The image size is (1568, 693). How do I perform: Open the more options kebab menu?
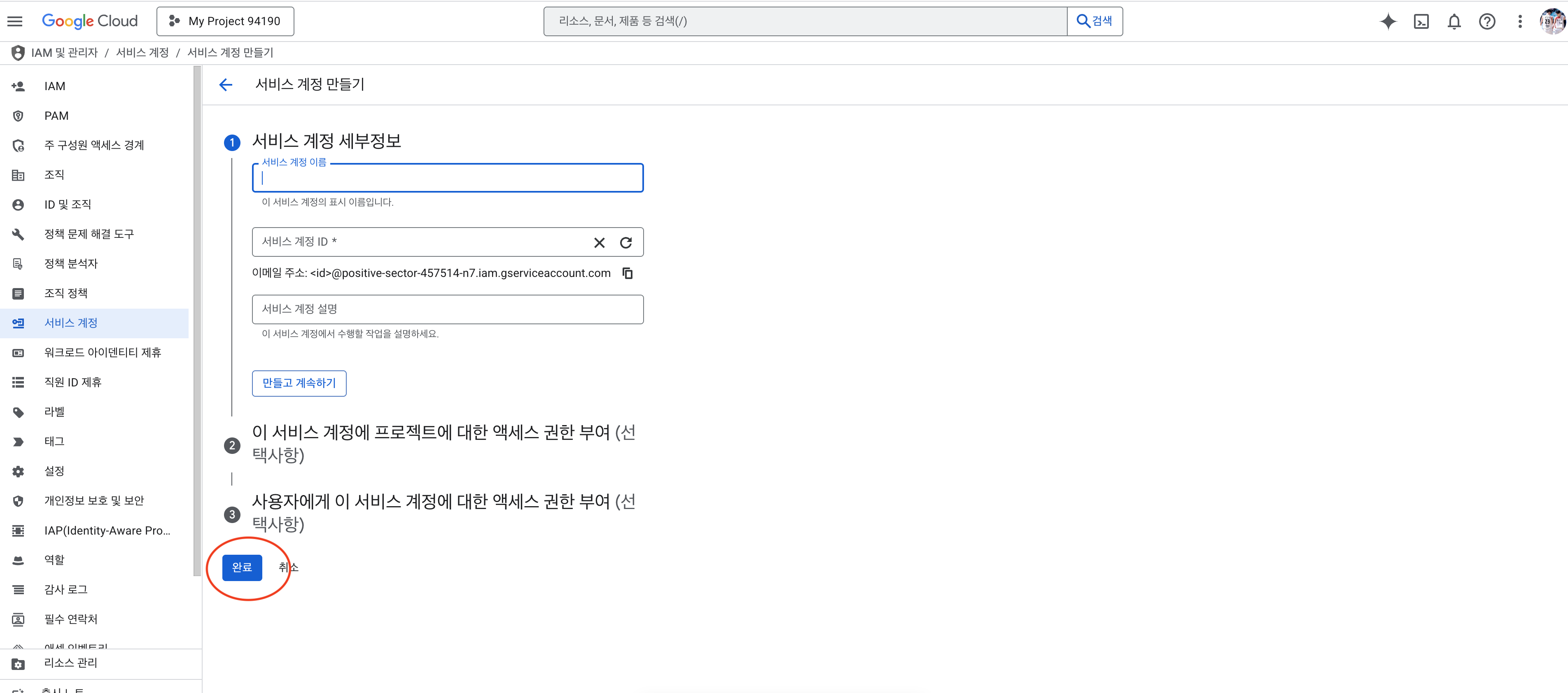tap(1520, 22)
